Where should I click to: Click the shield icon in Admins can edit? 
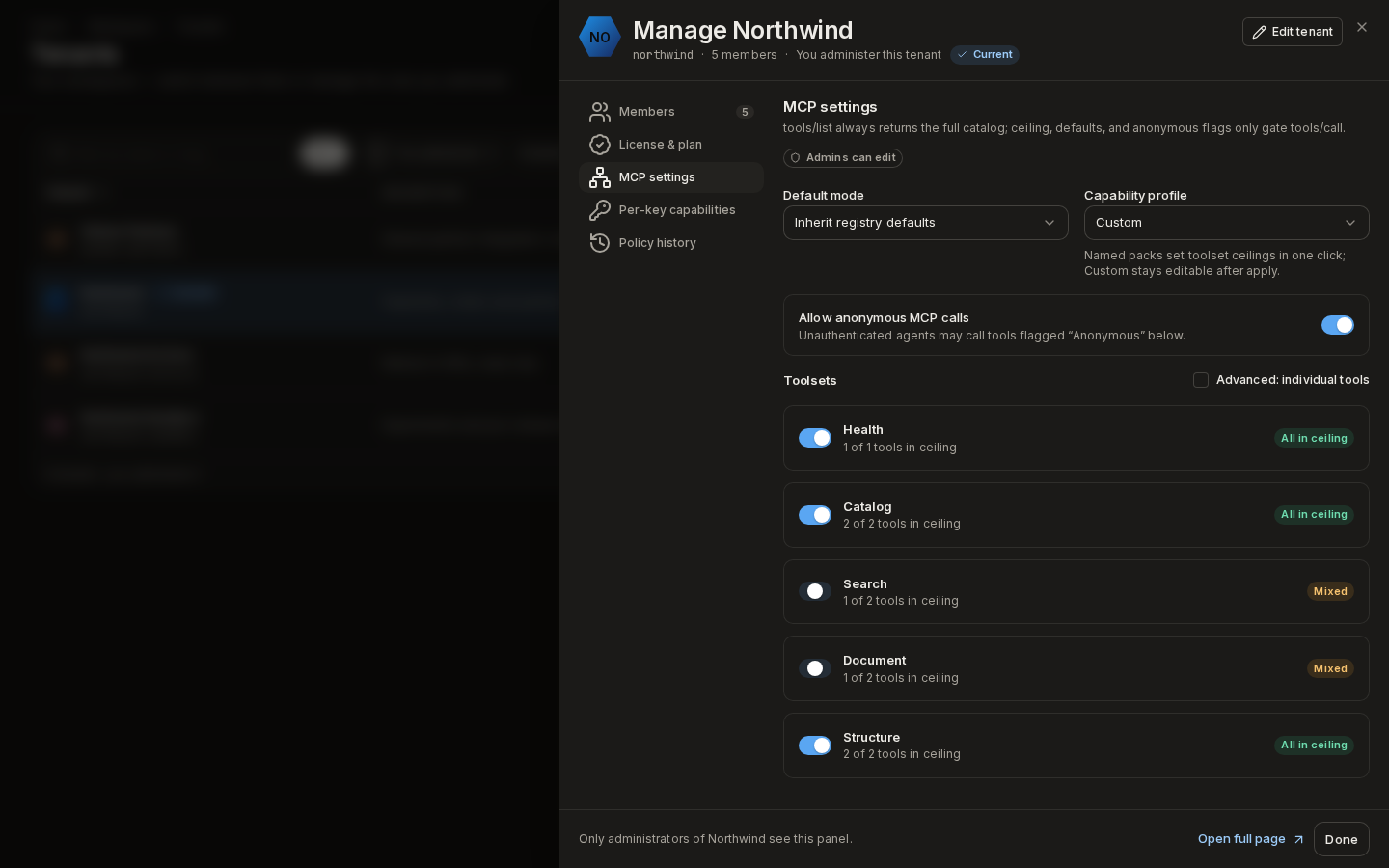pos(796,158)
